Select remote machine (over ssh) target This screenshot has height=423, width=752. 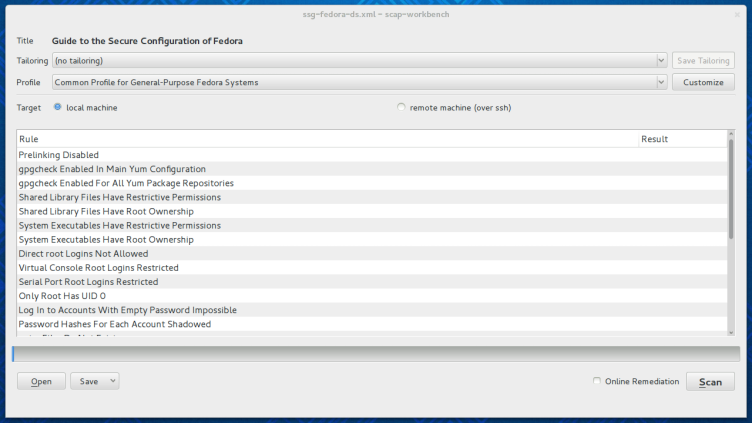point(401,107)
